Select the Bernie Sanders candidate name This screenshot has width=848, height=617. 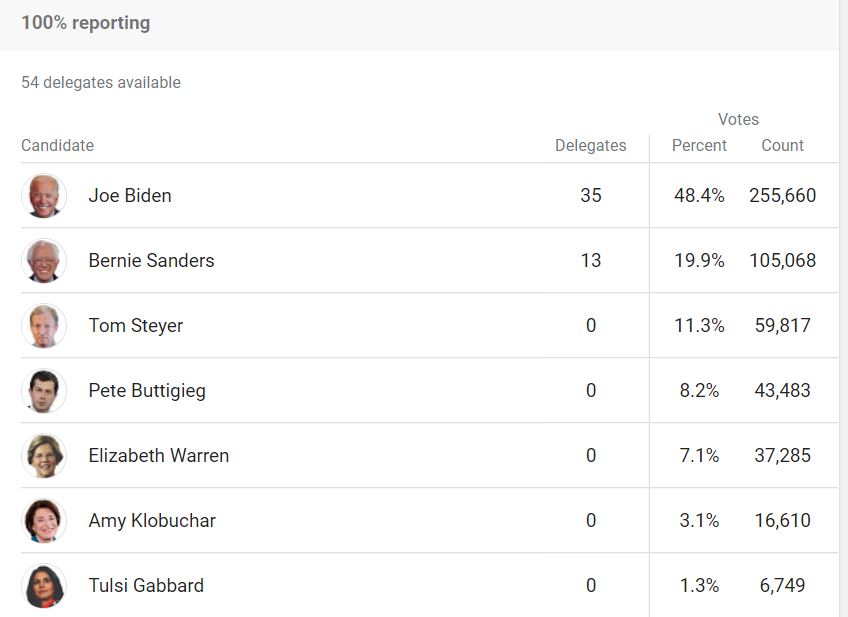click(x=151, y=260)
